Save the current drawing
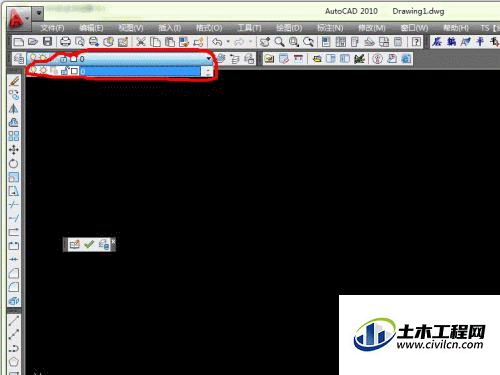Viewport: 500px width, 375px height. [48, 42]
